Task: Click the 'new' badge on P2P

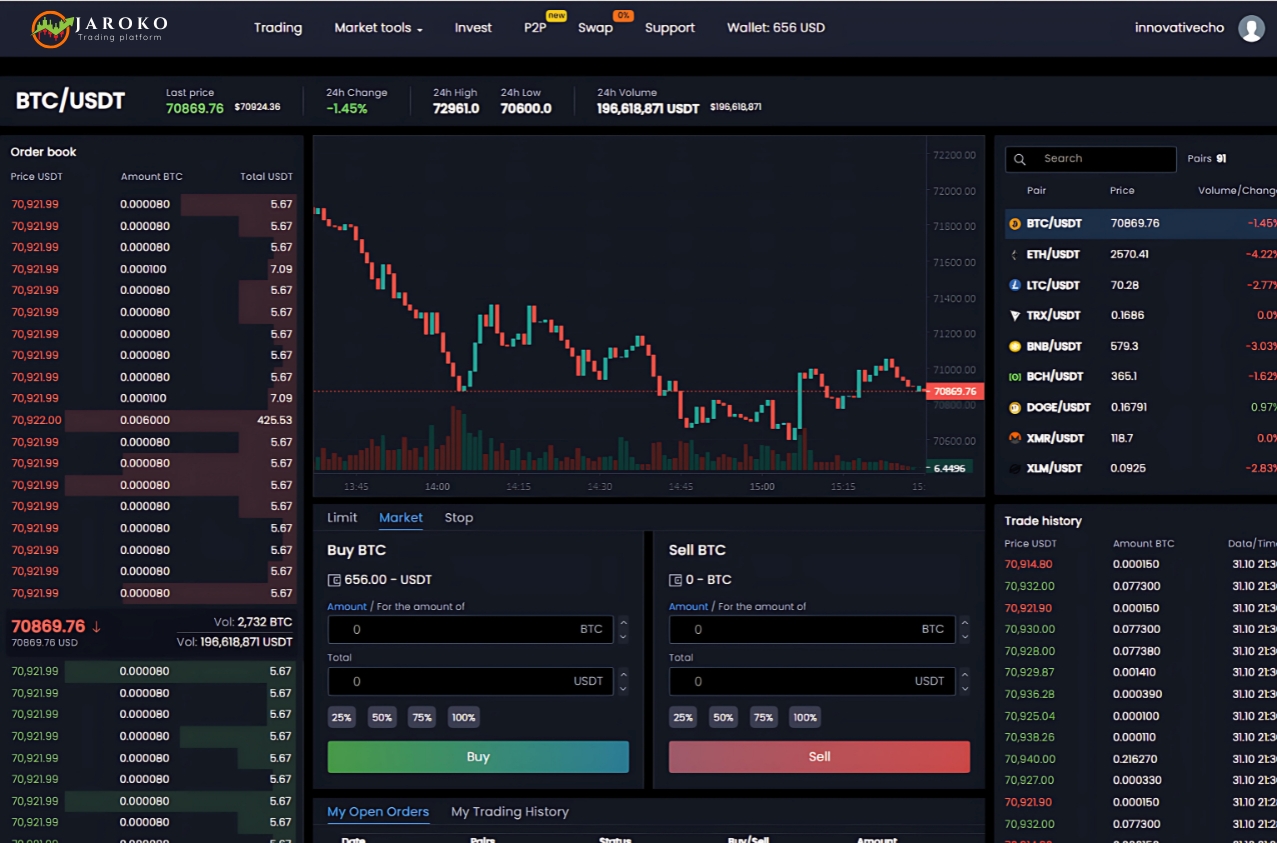Action: coord(556,16)
